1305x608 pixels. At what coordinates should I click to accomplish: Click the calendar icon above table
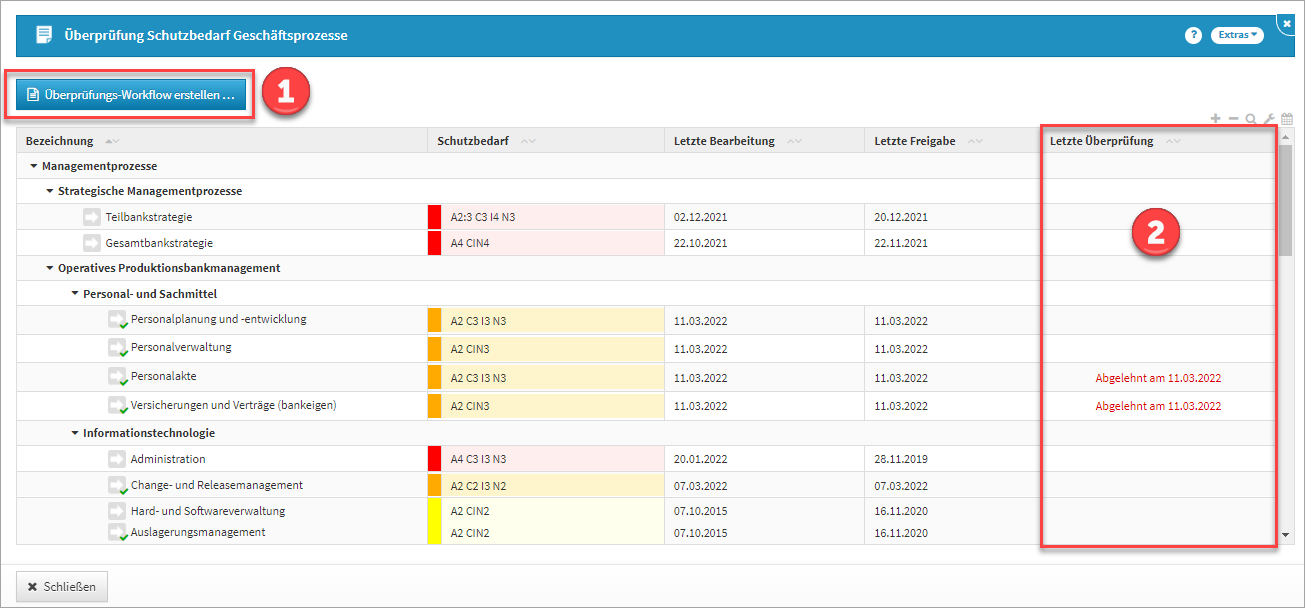click(1287, 118)
